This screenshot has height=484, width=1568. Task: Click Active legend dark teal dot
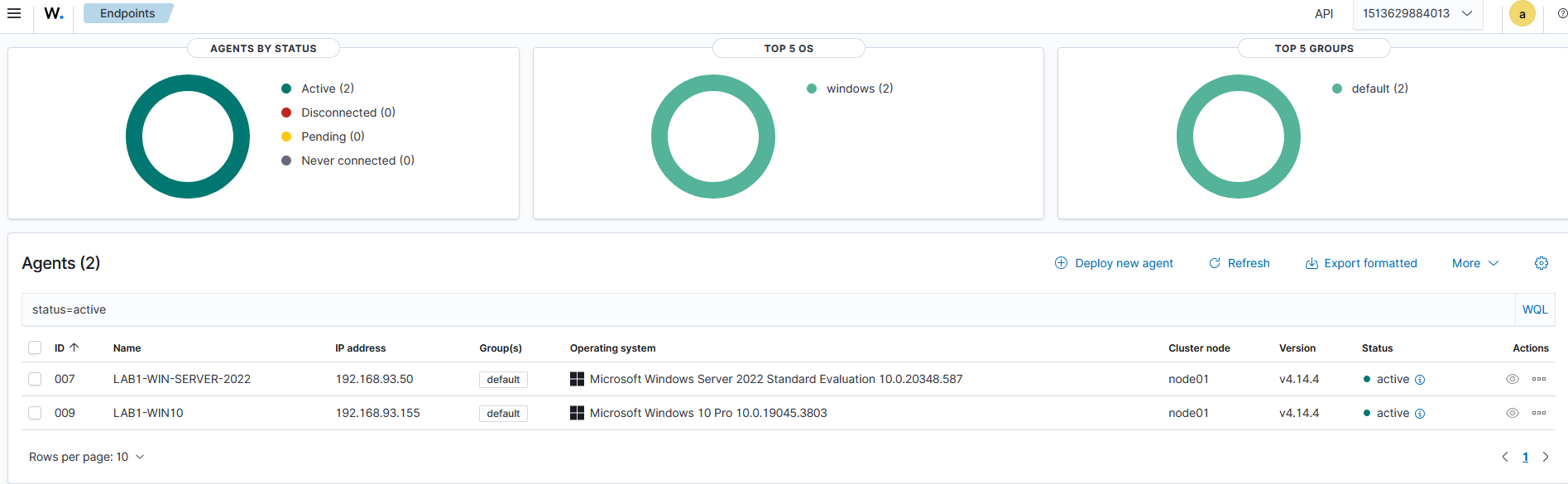click(286, 89)
